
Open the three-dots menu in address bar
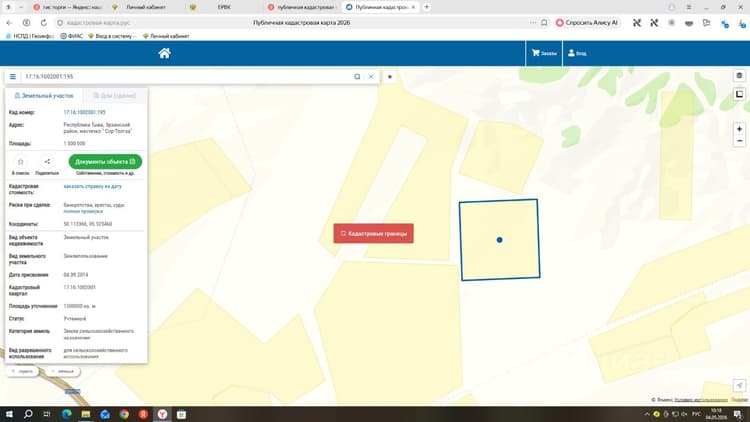coord(533,22)
